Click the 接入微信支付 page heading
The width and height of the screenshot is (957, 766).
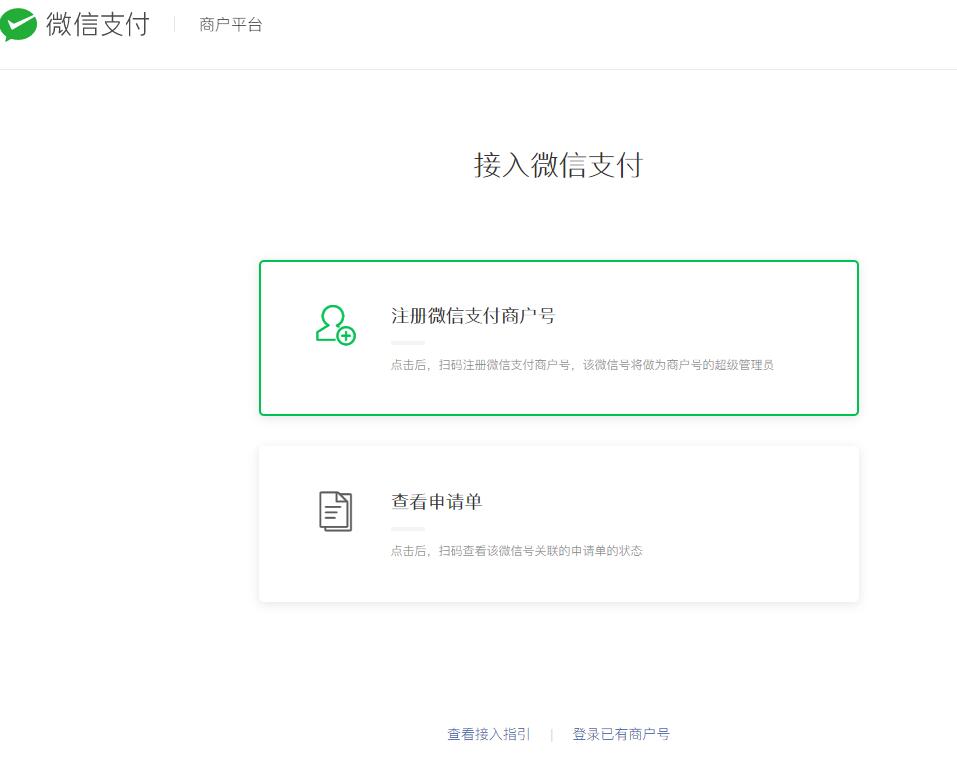point(558,165)
